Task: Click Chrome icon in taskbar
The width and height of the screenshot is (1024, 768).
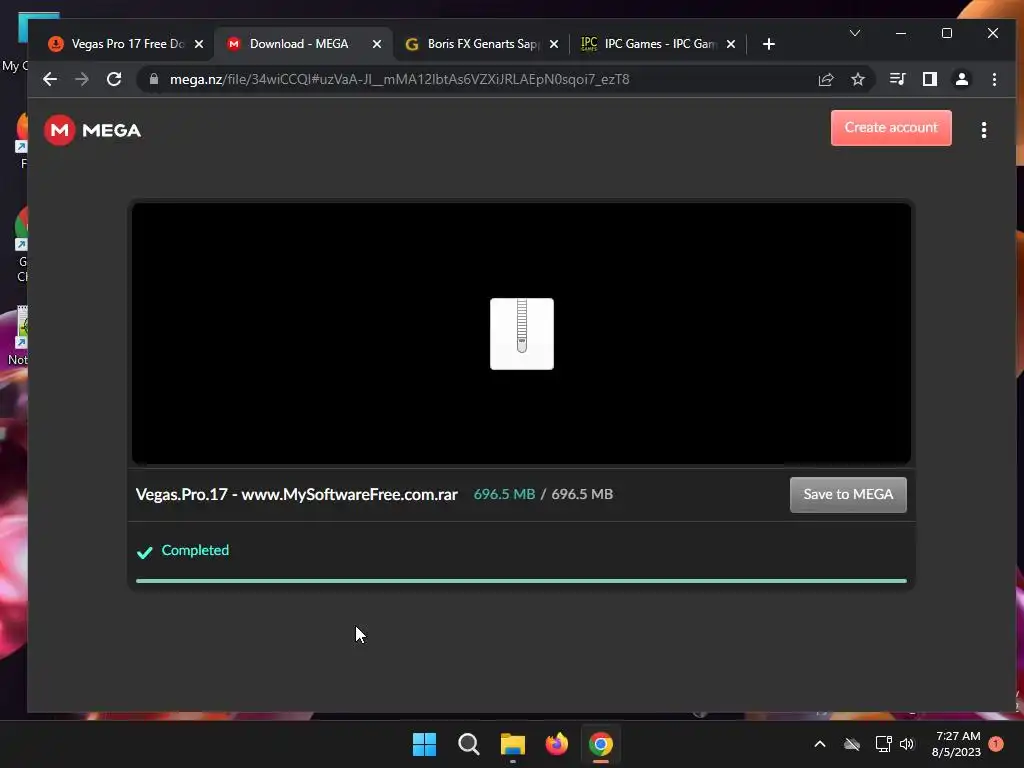Action: click(601, 744)
